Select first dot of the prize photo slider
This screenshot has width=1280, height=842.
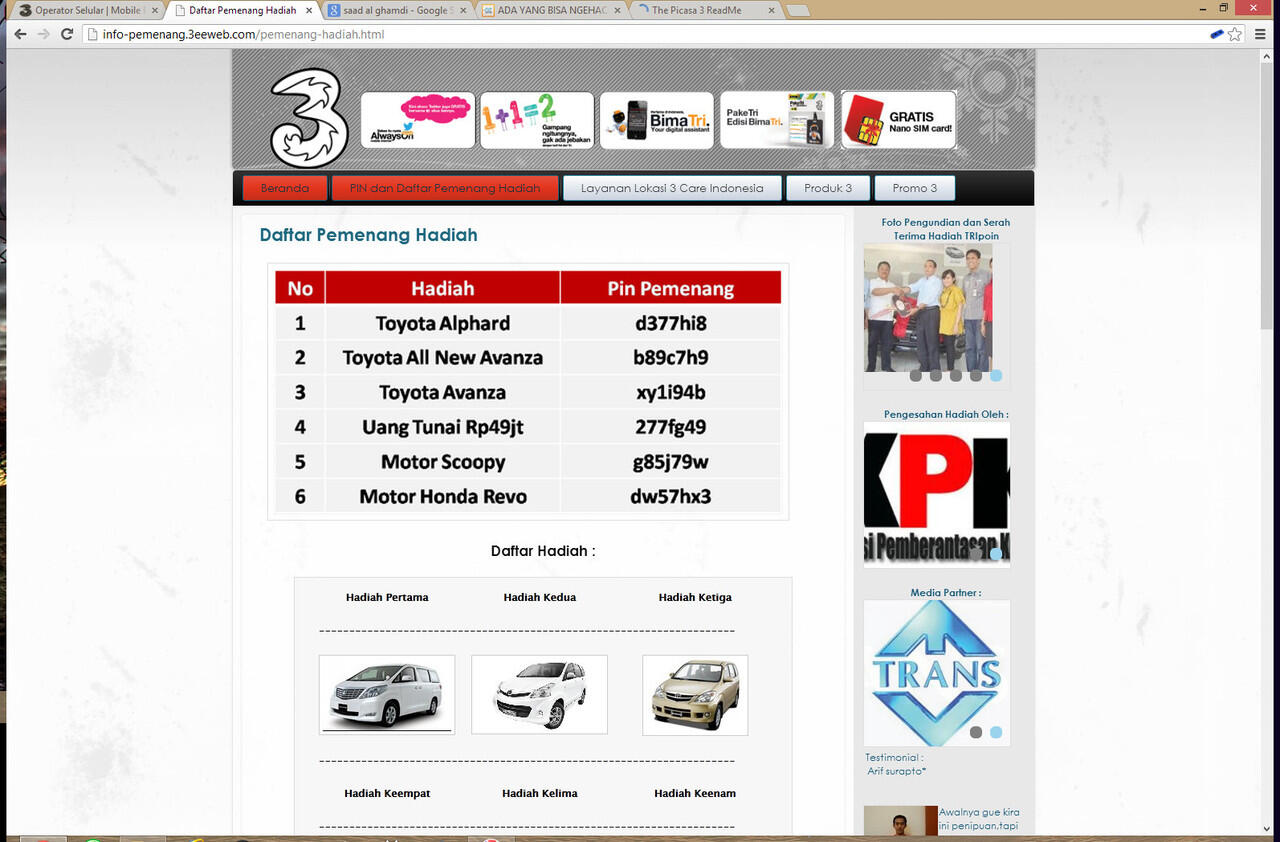(916, 376)
